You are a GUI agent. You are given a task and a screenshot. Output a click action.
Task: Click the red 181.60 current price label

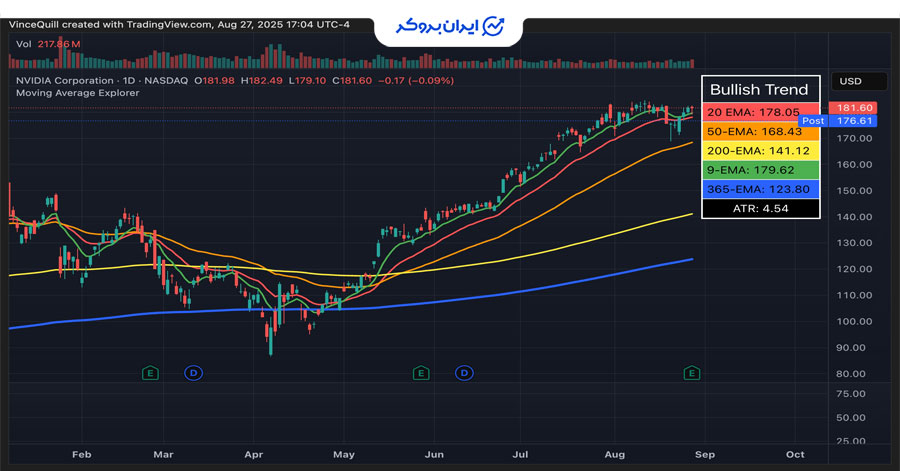coord(855,108)
